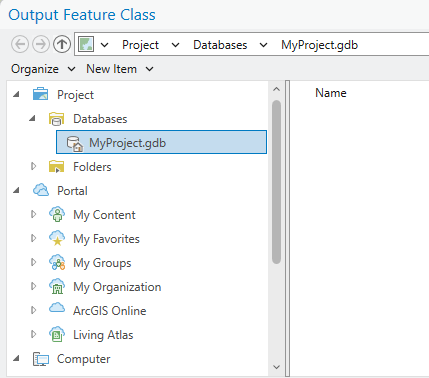Click the MyProject.gdb geodatabase icon
429x378 pixels.
coord(75,143)
